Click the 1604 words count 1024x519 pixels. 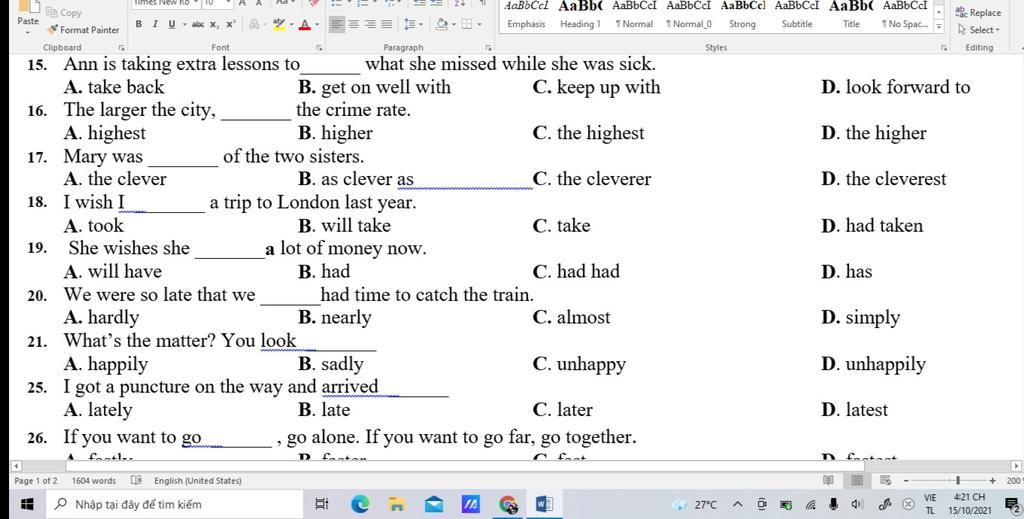[x=93, y=480]
